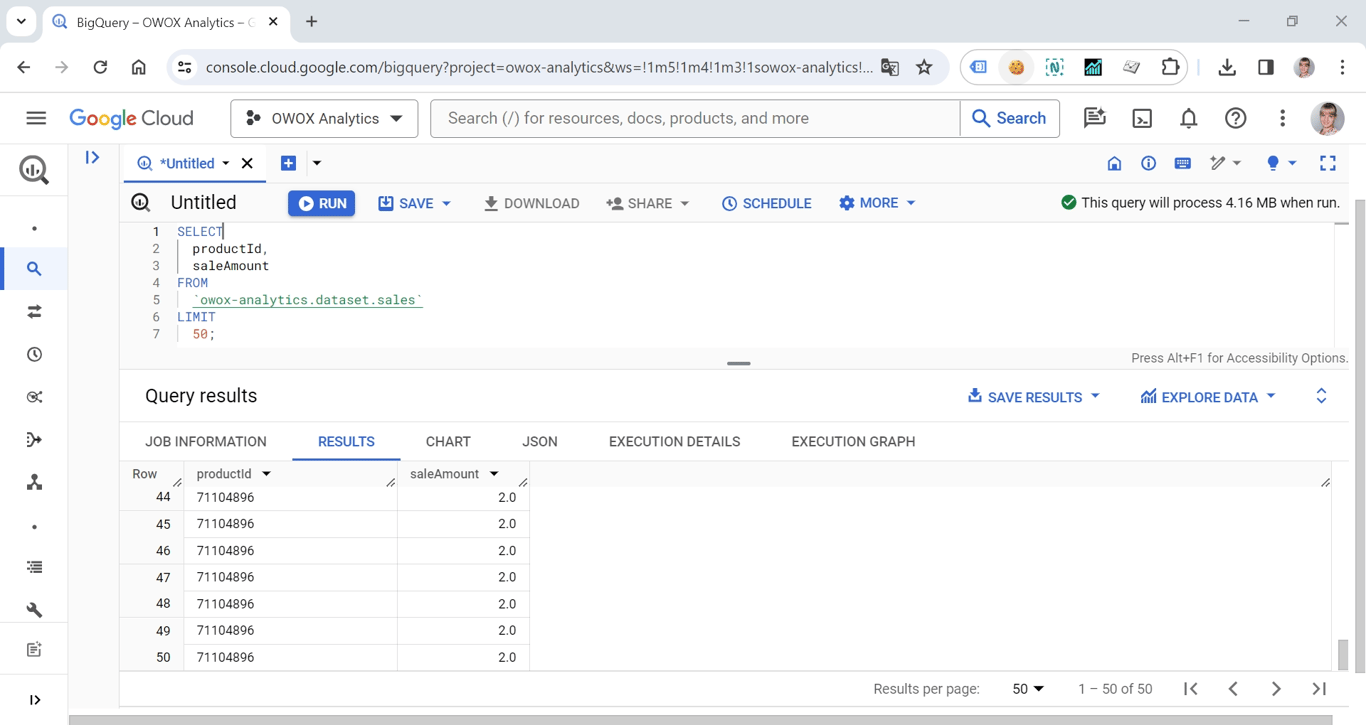
Task: Expand the Explorer panel toggle
Action: pyautogui.click(x=93, y=157)
